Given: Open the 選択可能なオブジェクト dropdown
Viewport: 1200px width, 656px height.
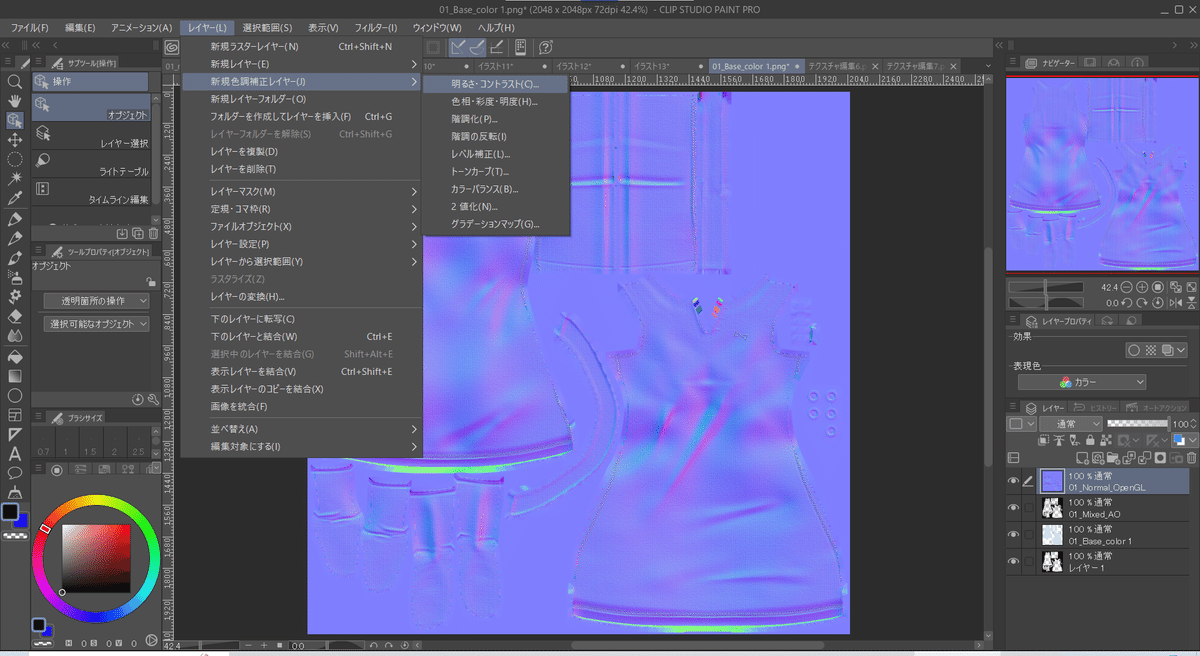Looking at the screenshot, I should coord(97,323).
